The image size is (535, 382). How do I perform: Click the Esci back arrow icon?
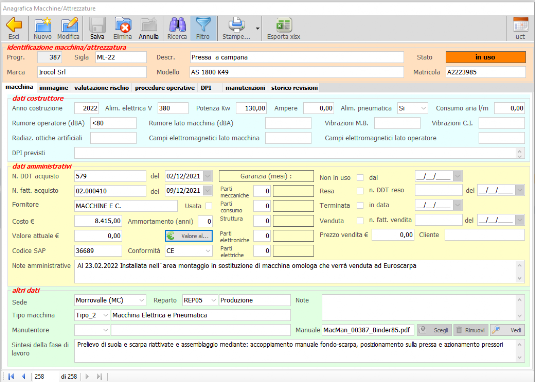pyautogui.click(x=14, y=25)
